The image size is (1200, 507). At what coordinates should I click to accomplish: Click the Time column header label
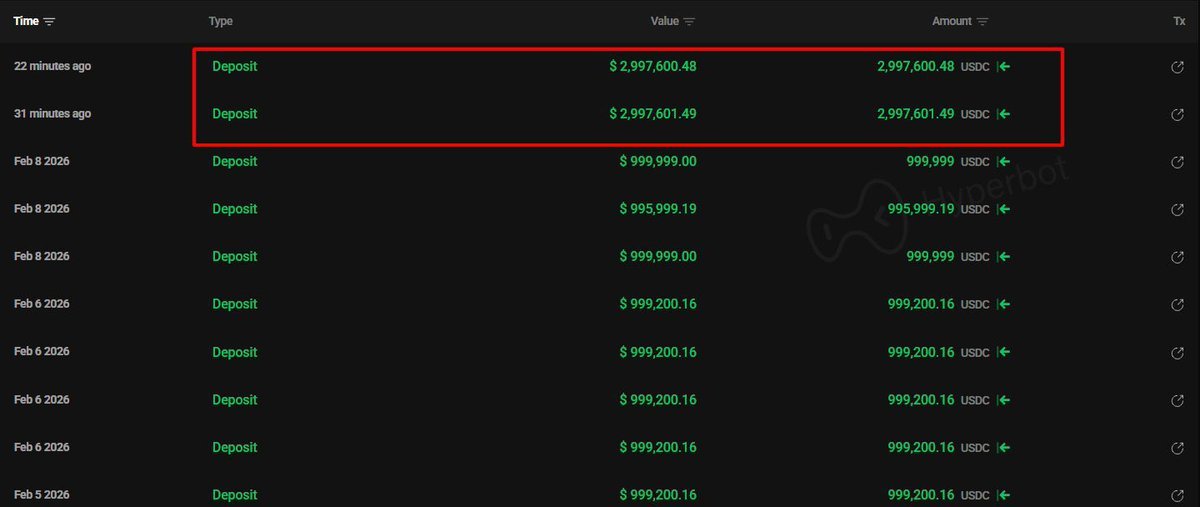tap(26, 21)
